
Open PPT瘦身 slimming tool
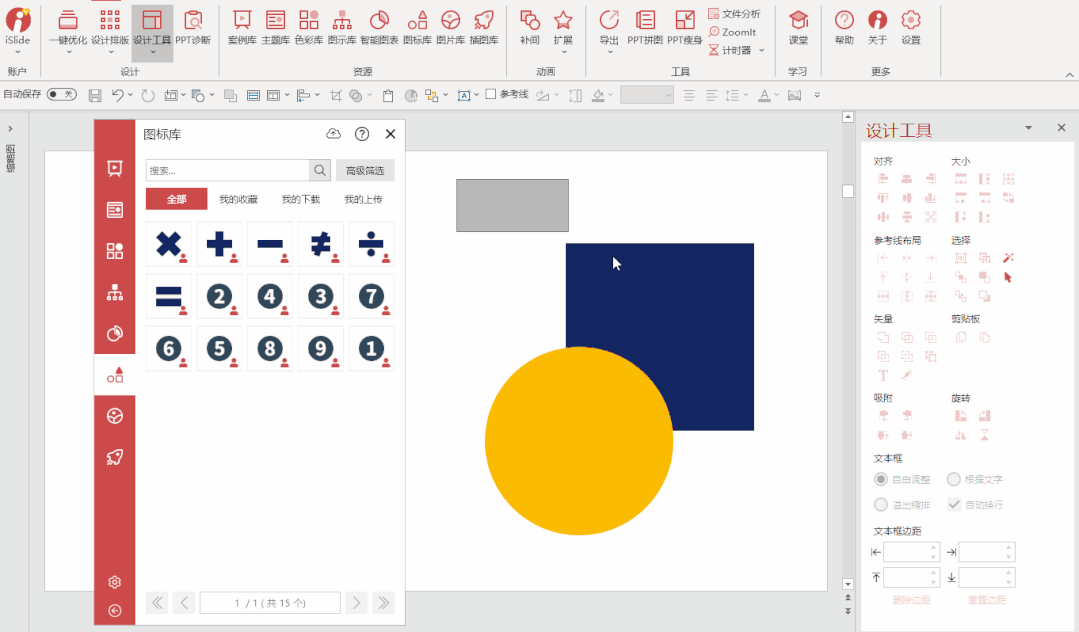click(x=685, y=27)
